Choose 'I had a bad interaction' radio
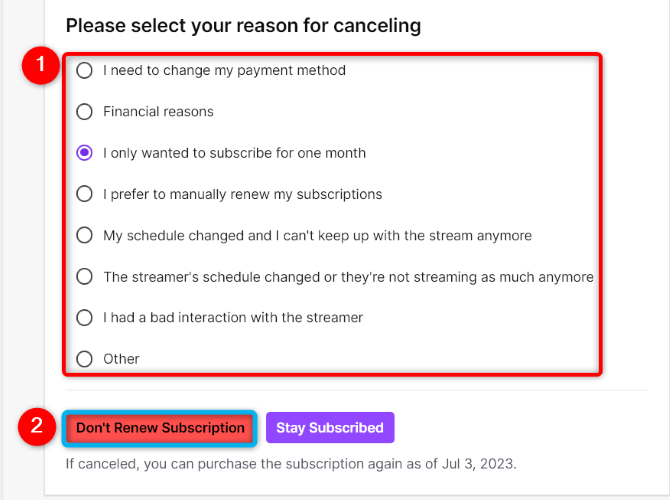Screen dimensions: 670x500 85,317
